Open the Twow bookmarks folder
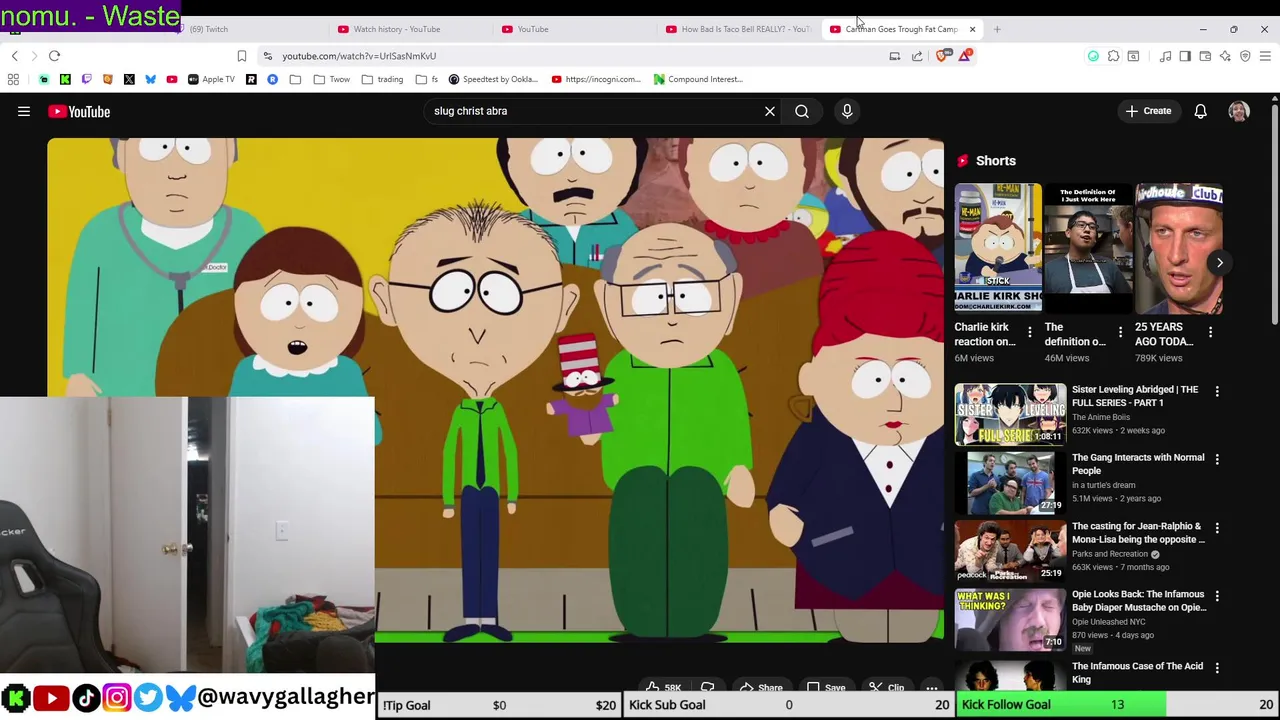Image resolution: width=1280 pixels, height=720 pixels. click(333, 79)
